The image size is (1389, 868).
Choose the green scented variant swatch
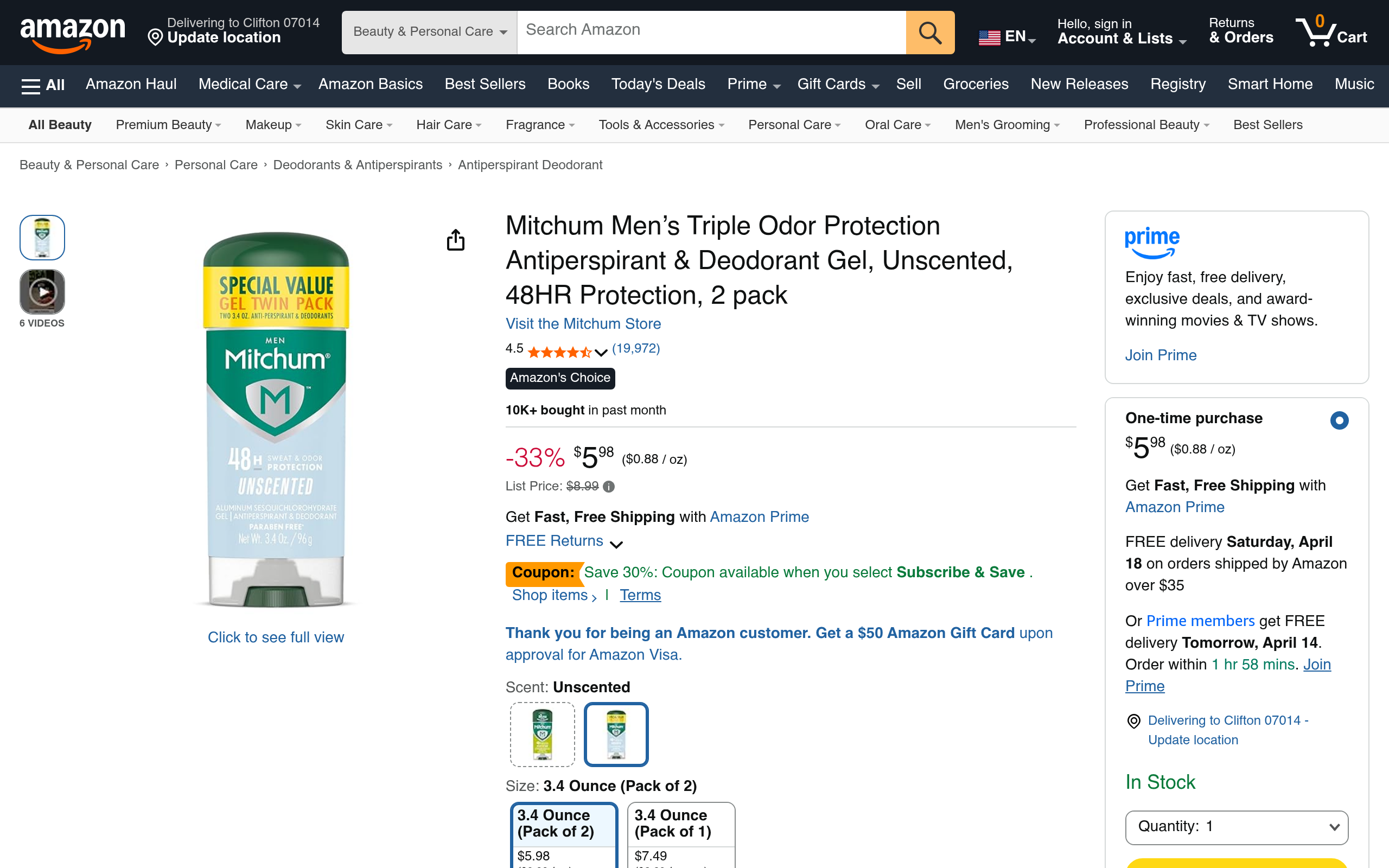543,734
